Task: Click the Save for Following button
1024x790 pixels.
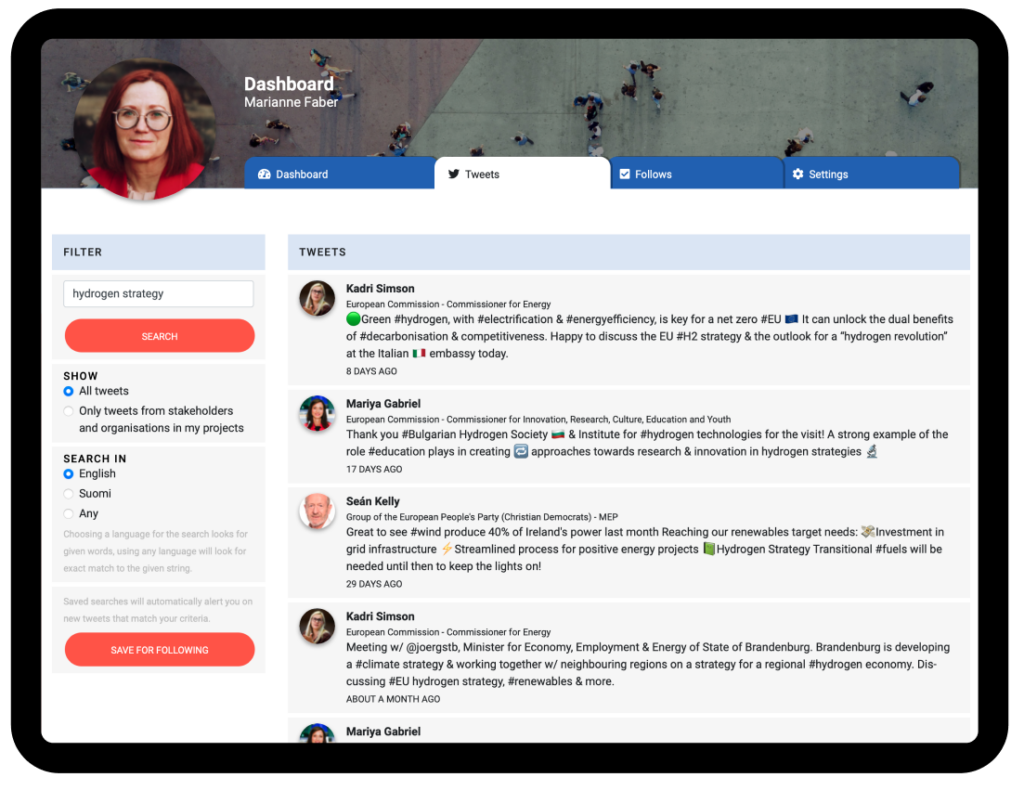Action: (160, 650)
